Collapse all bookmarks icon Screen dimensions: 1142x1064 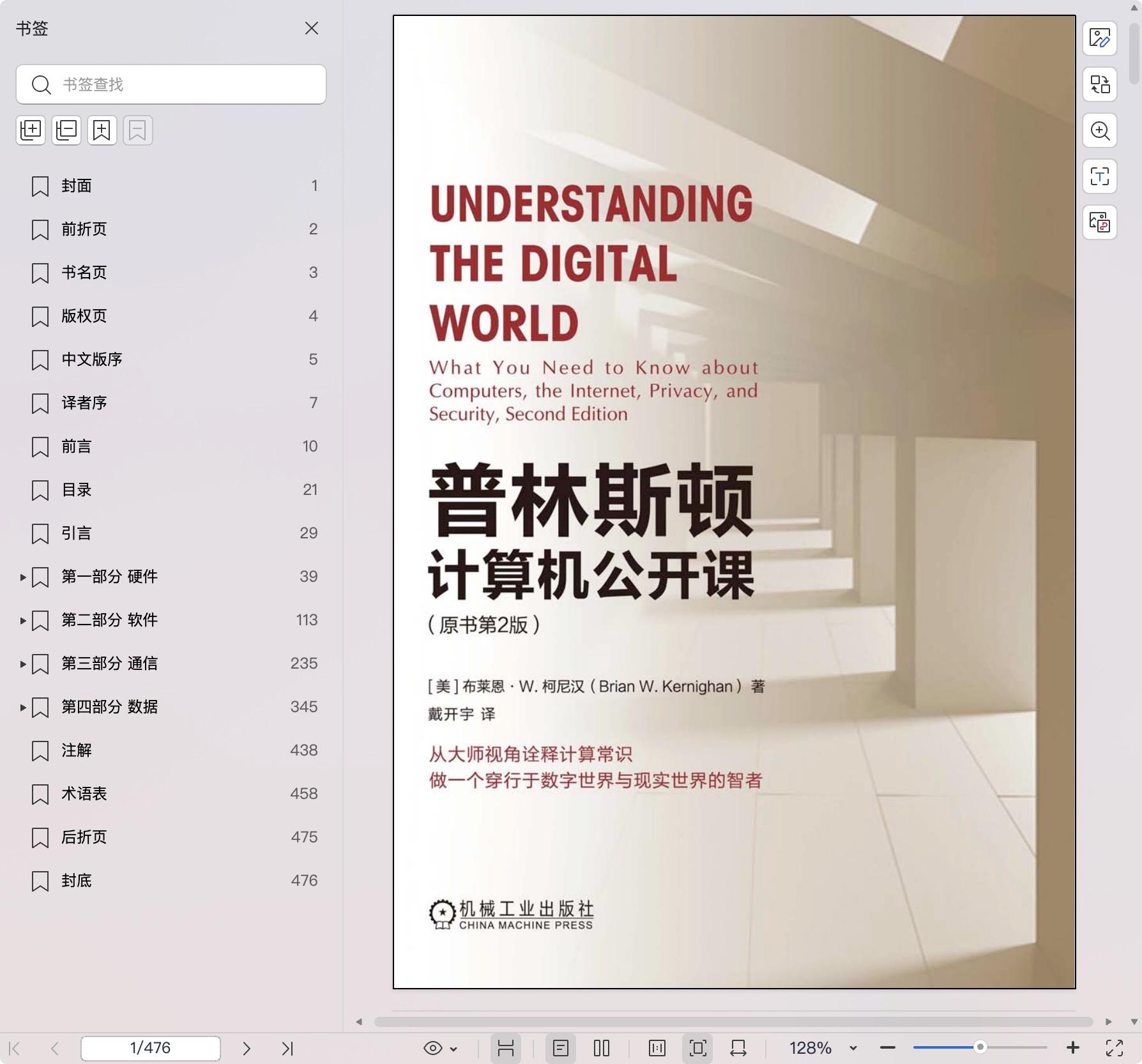66,130
